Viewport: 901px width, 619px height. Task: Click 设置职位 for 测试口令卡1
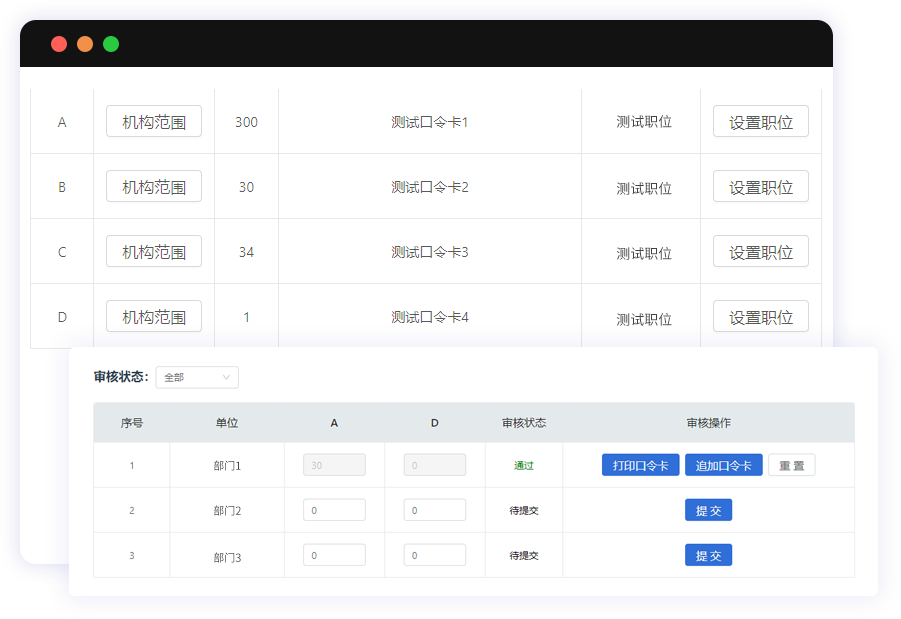(x=760, y=121)
